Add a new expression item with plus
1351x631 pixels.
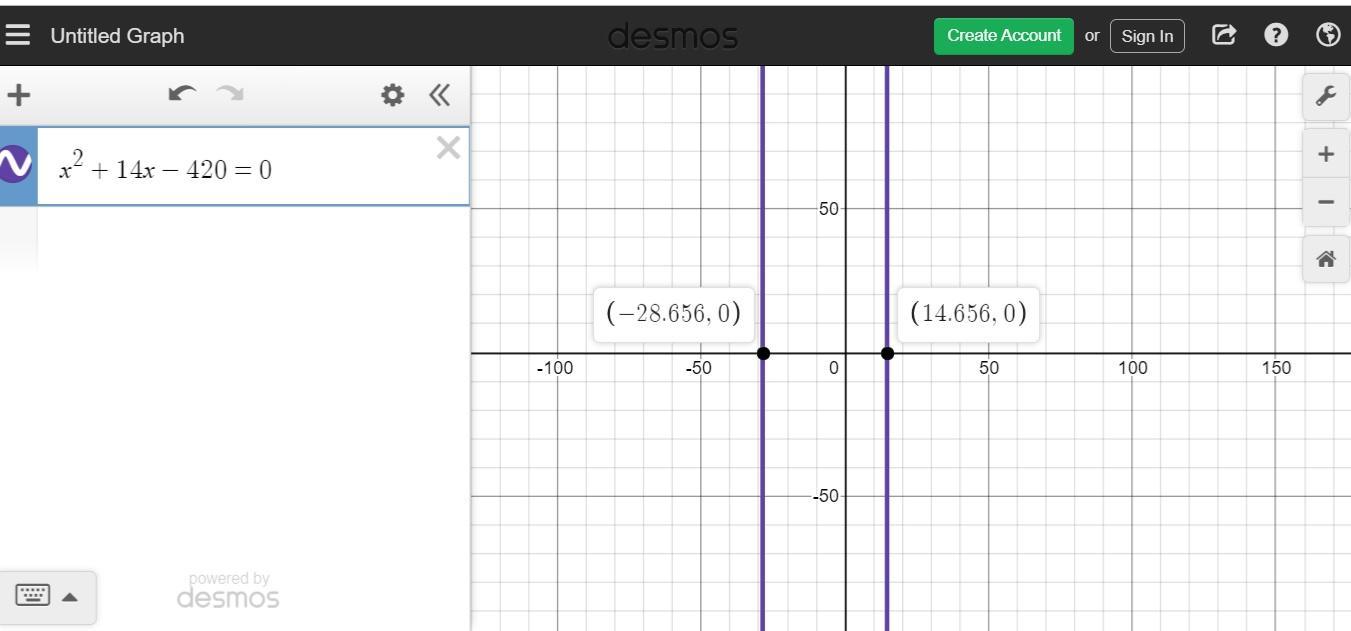pos(18,95)
